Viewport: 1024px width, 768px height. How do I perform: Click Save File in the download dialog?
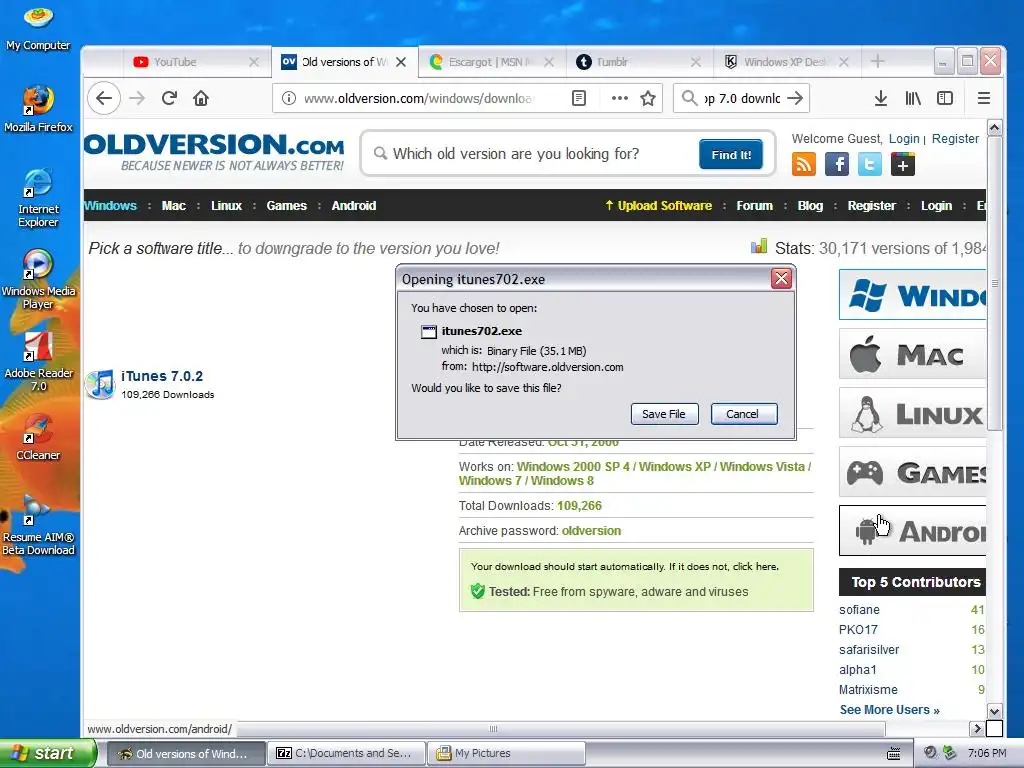(664, 414)
